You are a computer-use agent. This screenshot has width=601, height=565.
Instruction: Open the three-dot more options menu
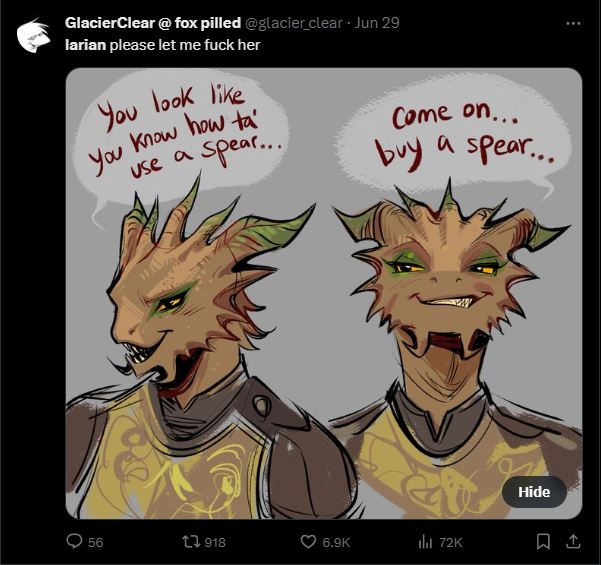[x=573, y=23]
